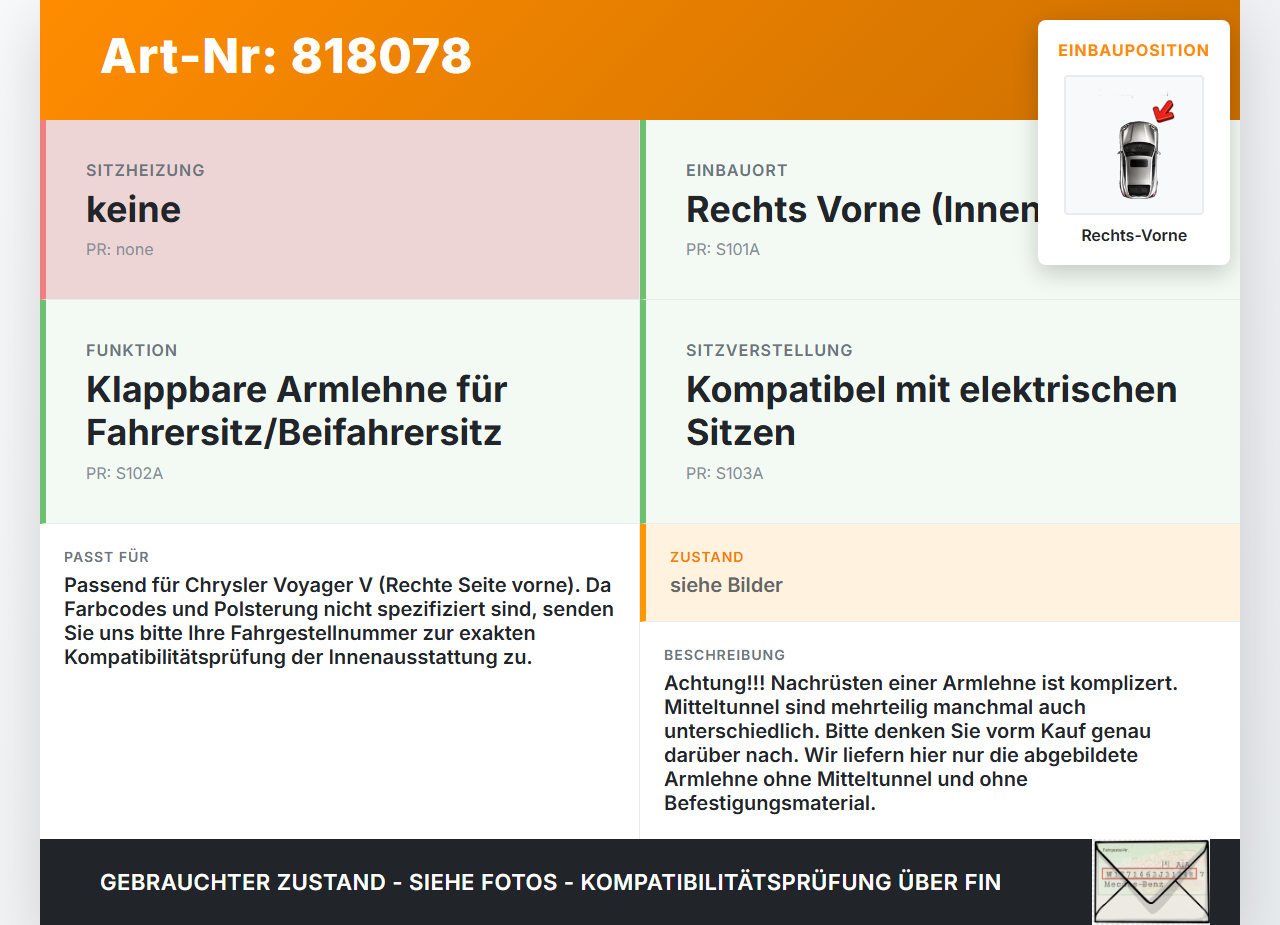
Task: Click the PR: S103A code
Action: (x=724, y=473)
